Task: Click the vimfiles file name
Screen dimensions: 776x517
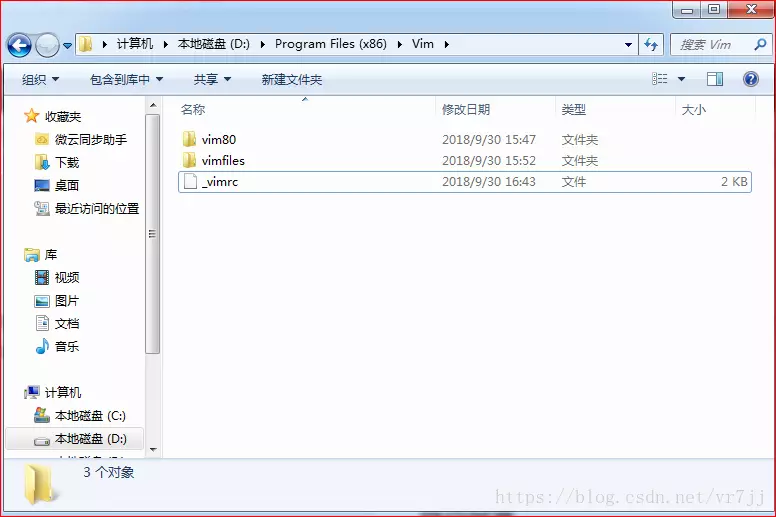Action: (223, 160)
